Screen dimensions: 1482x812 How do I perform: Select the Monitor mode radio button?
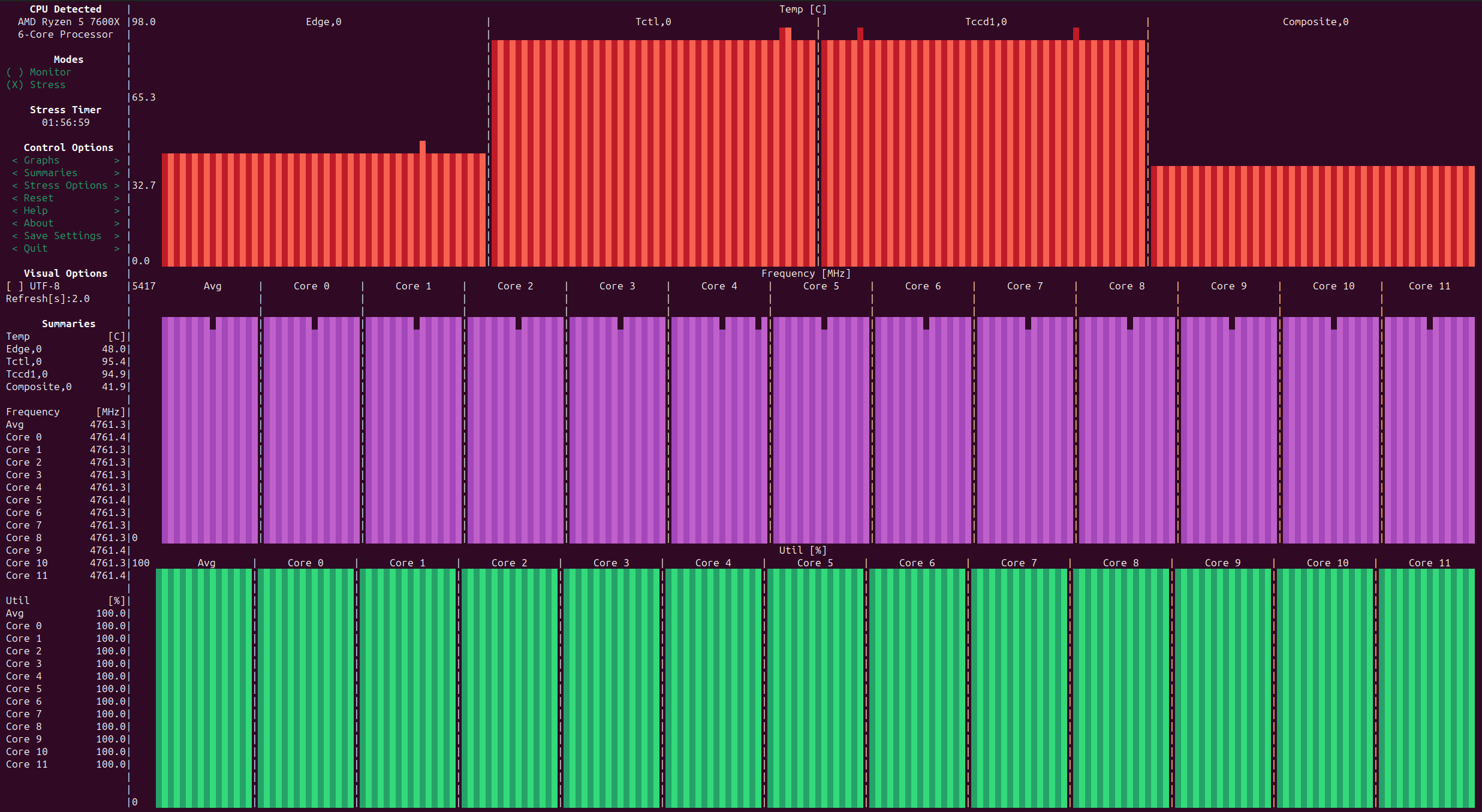pyautogui.click(x=38, y=72)
